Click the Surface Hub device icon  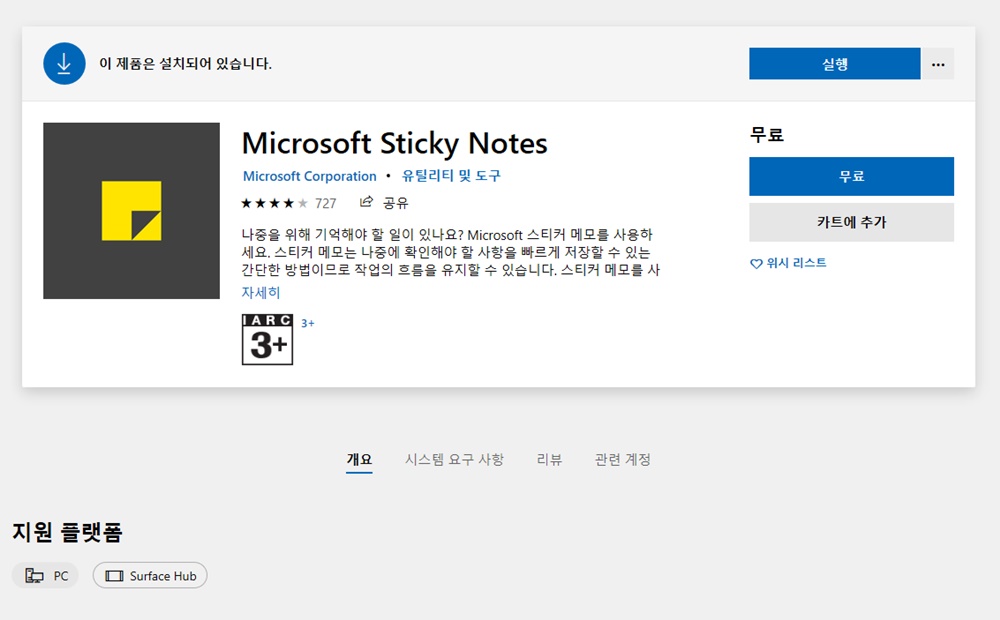coord(114,576)
